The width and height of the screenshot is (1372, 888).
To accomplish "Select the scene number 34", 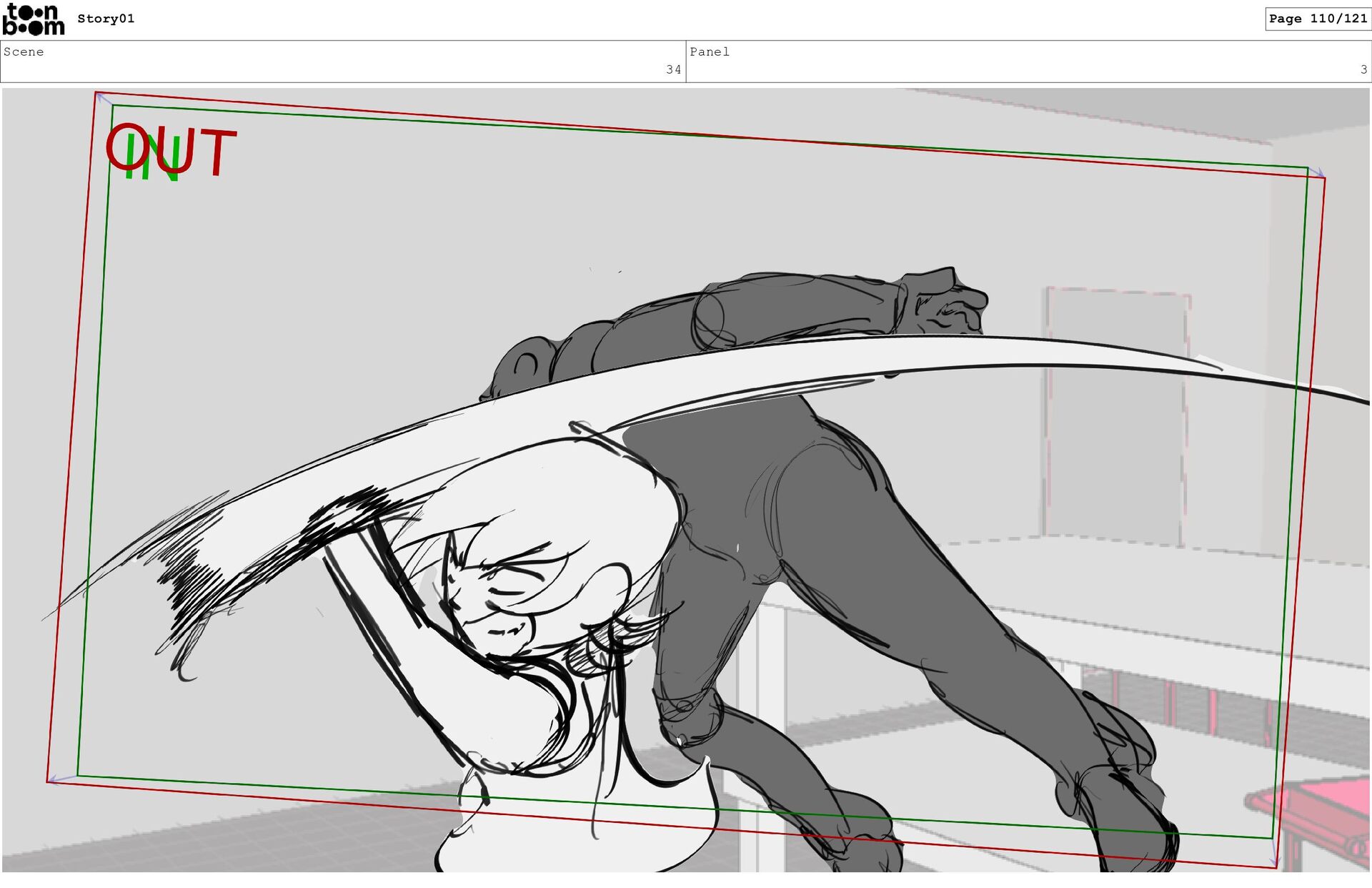I will click(673, 69).
